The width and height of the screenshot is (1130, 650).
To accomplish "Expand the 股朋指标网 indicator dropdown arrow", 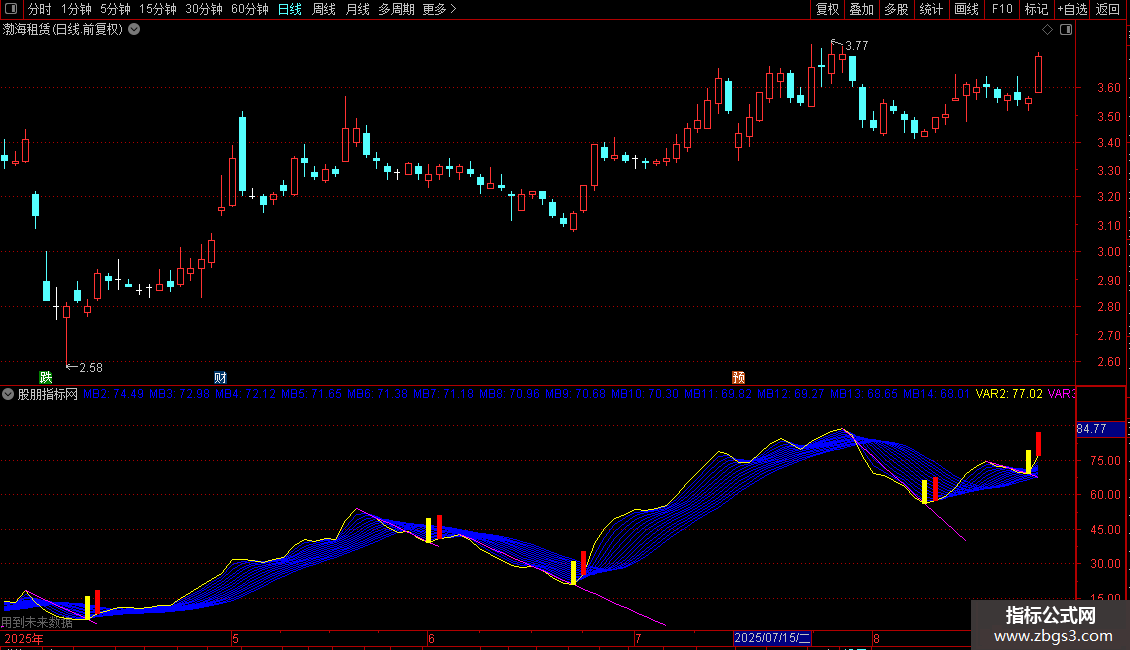I will click(8, 394).
